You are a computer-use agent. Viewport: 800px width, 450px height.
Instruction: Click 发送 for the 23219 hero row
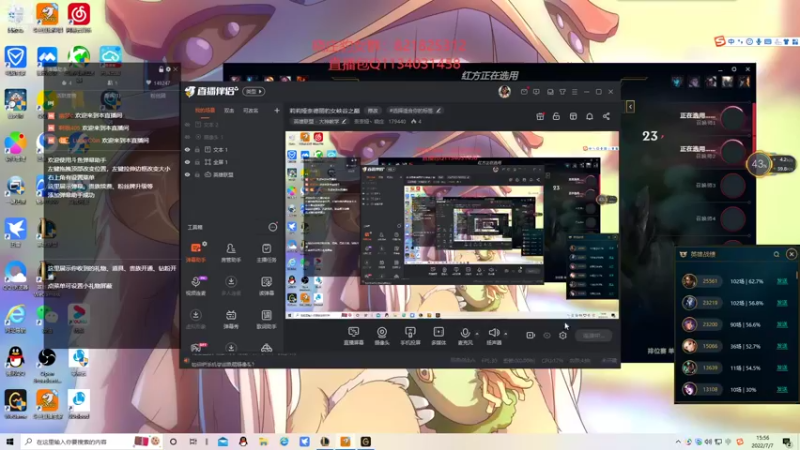782,303
